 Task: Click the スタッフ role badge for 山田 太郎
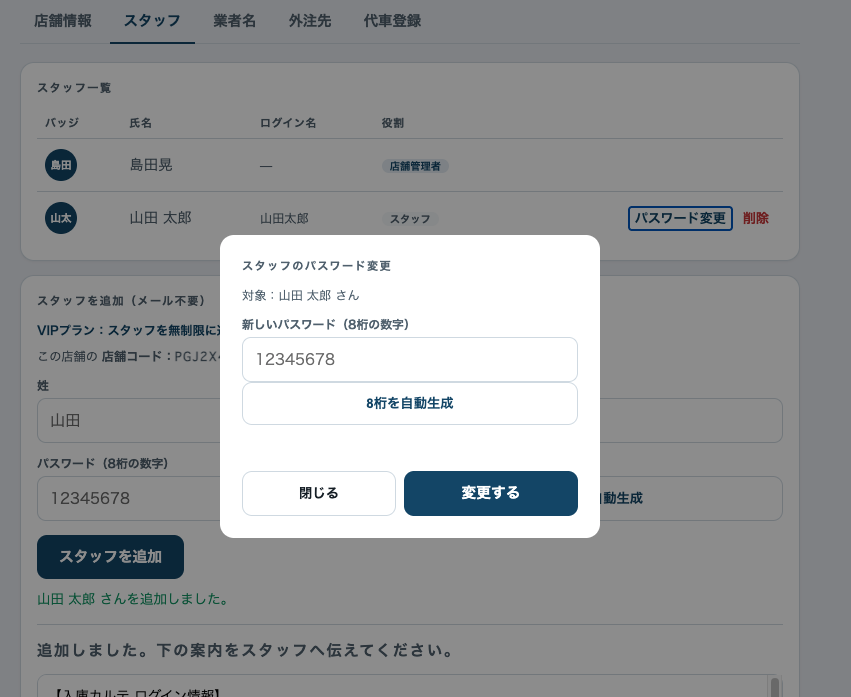coord(410,219)
